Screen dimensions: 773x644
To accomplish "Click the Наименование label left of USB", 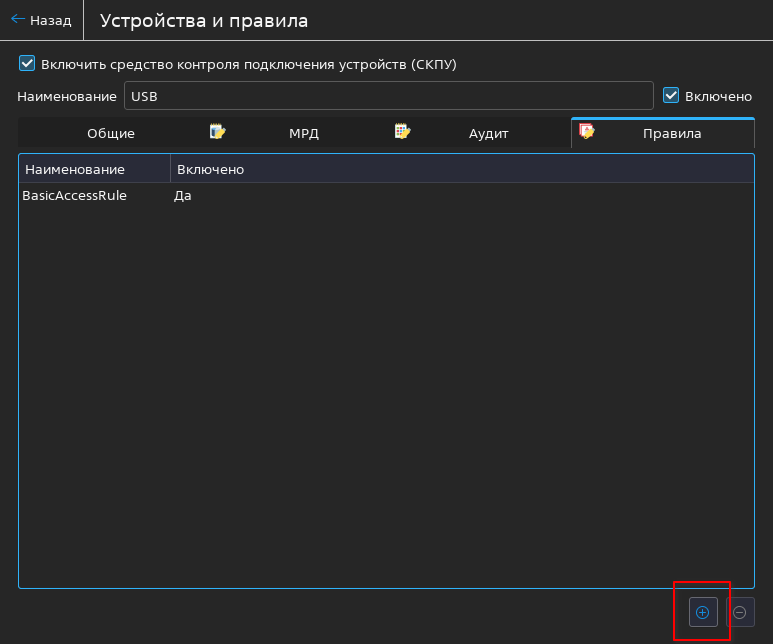I will pyautogui.click(x=66, y=96).
